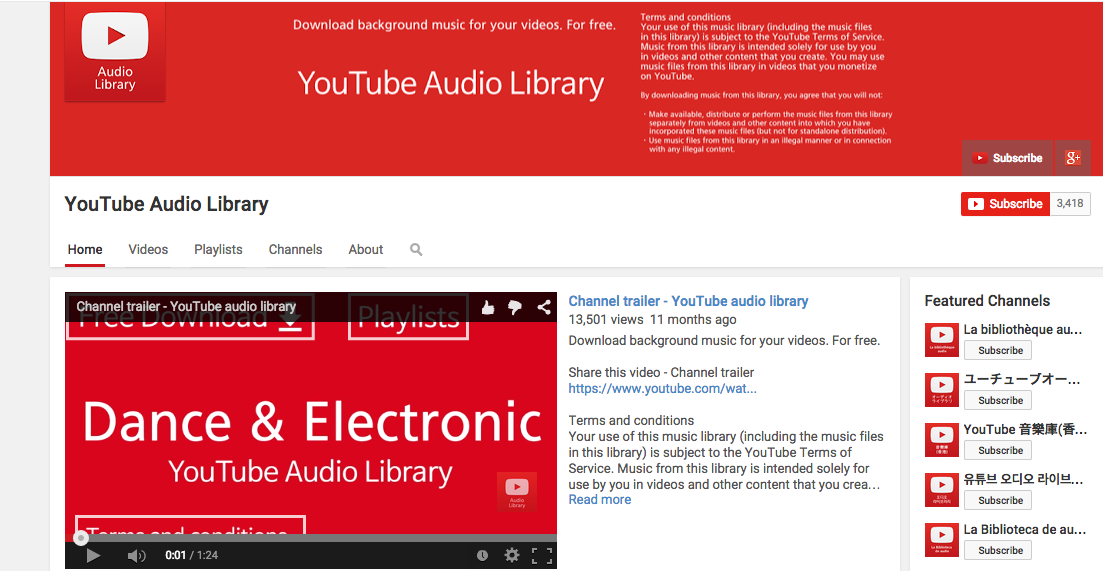Click the red Subscribe button beside 3,418
The height and width of the screenshot is (571, 1103).
click(1005, 204)
